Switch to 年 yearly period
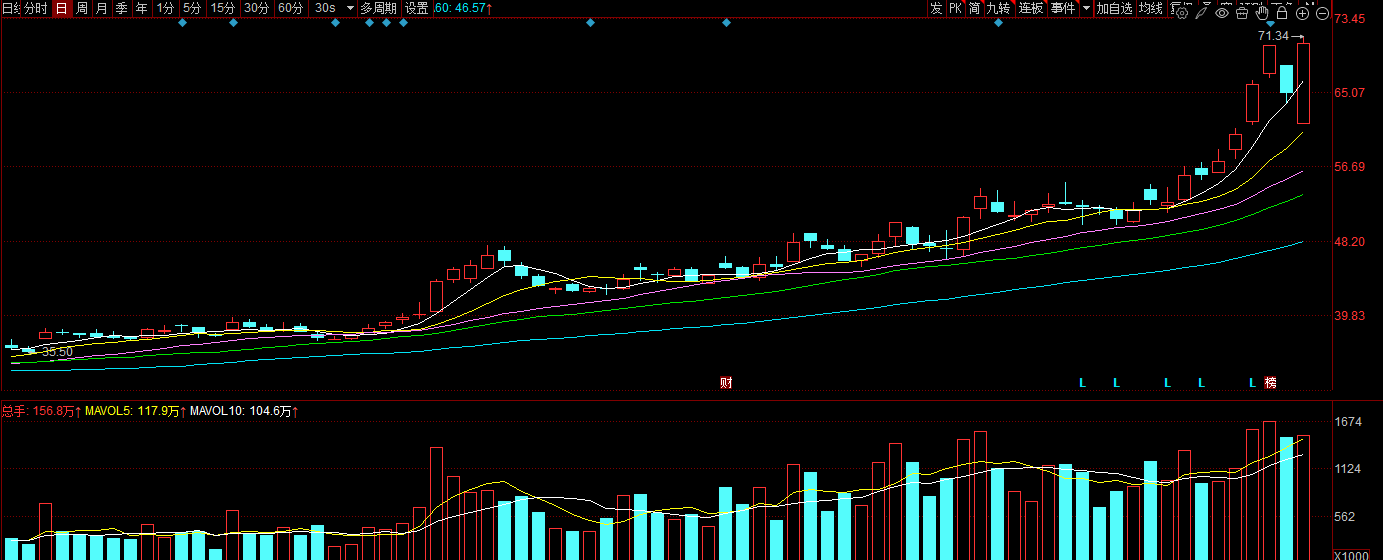Image resolution: width=1383 pixels, height=560 pixels. click(x=142, y=8)
